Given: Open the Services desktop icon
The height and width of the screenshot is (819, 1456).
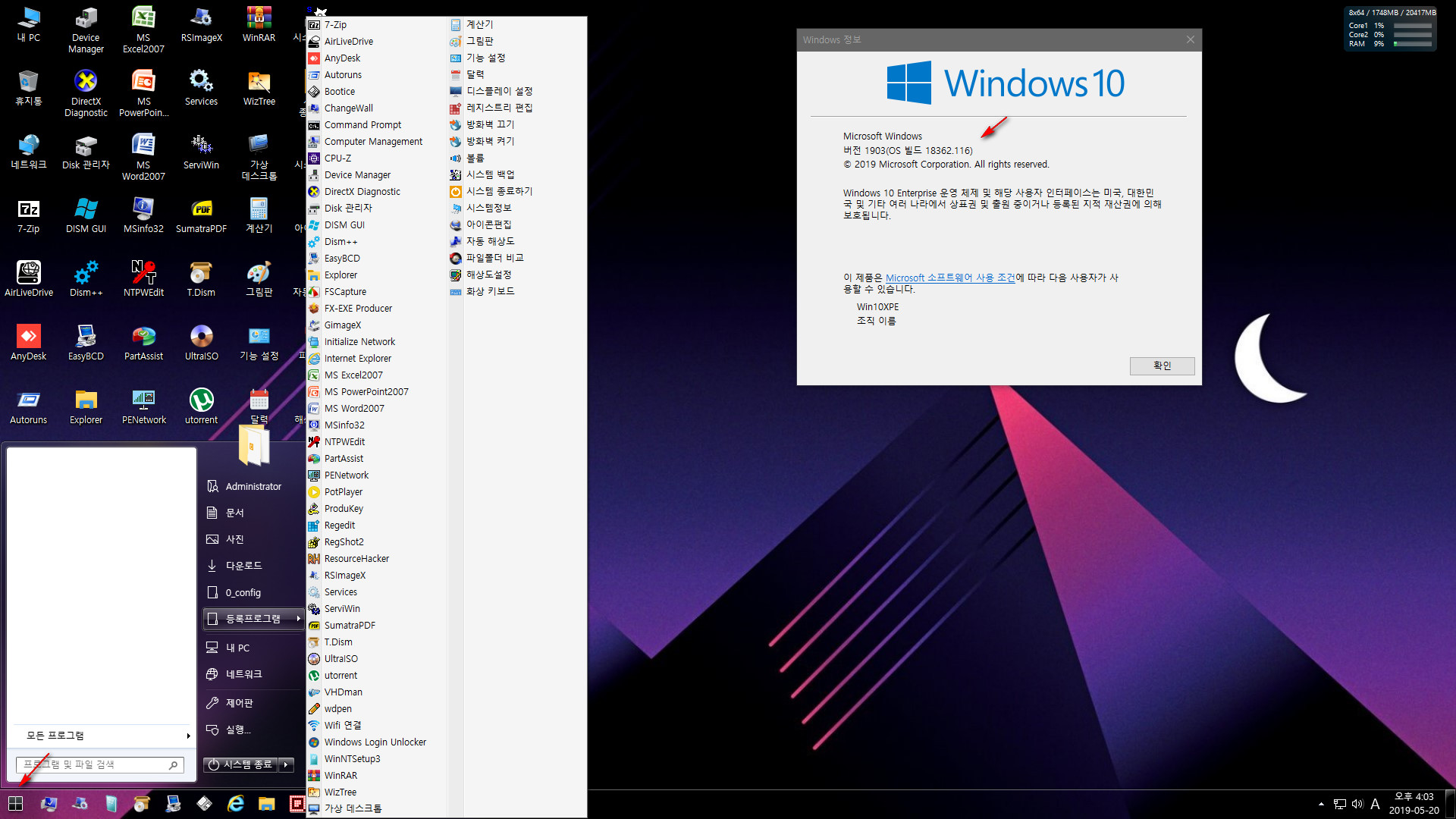Looking at the screenshot, I should (x=201, y=89).
